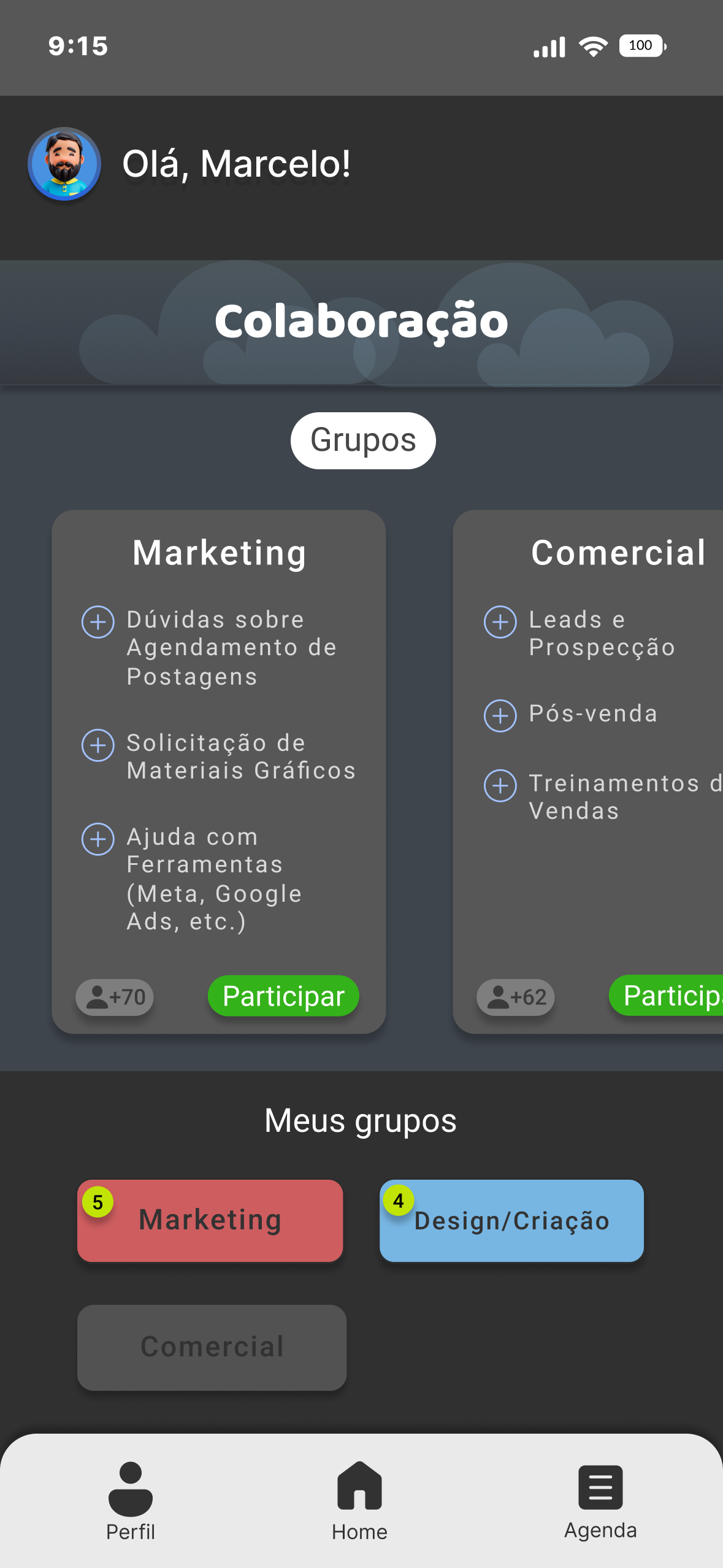
Task: Tap Participar button on Marketing card
Action: click(x=283, y=996)
